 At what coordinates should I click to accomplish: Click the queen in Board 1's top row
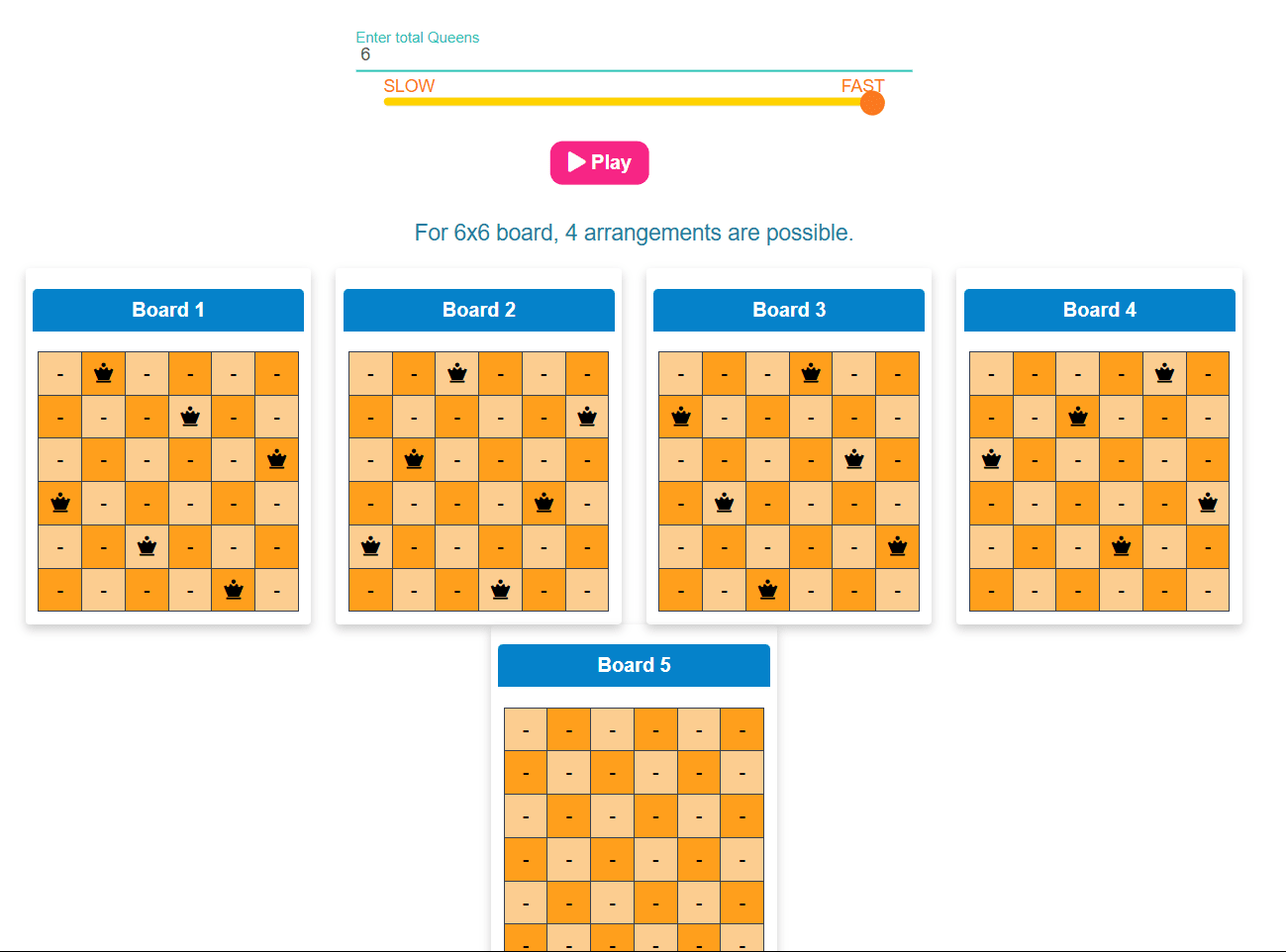tap(104, 373)
